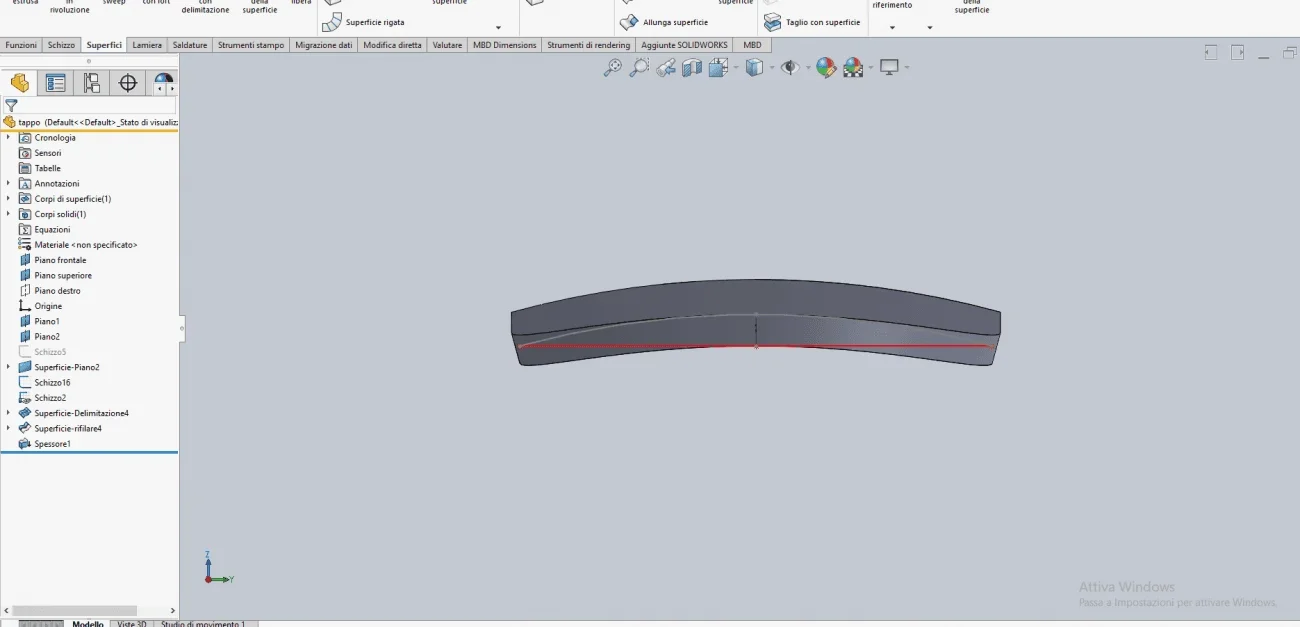The height and width of the screenshot is (627, 1300).
Task: Open the Saldature ribbon tab
Action: click(x=190, y=45)
